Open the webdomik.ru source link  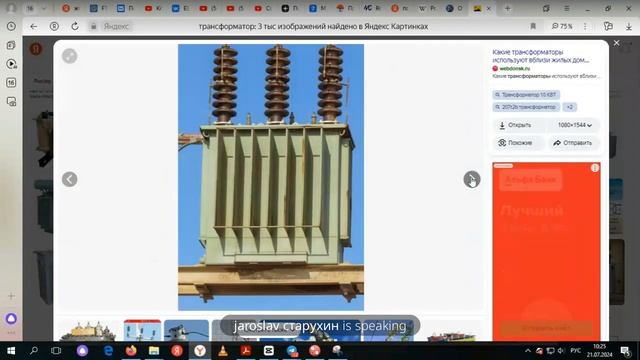[514, 69]
